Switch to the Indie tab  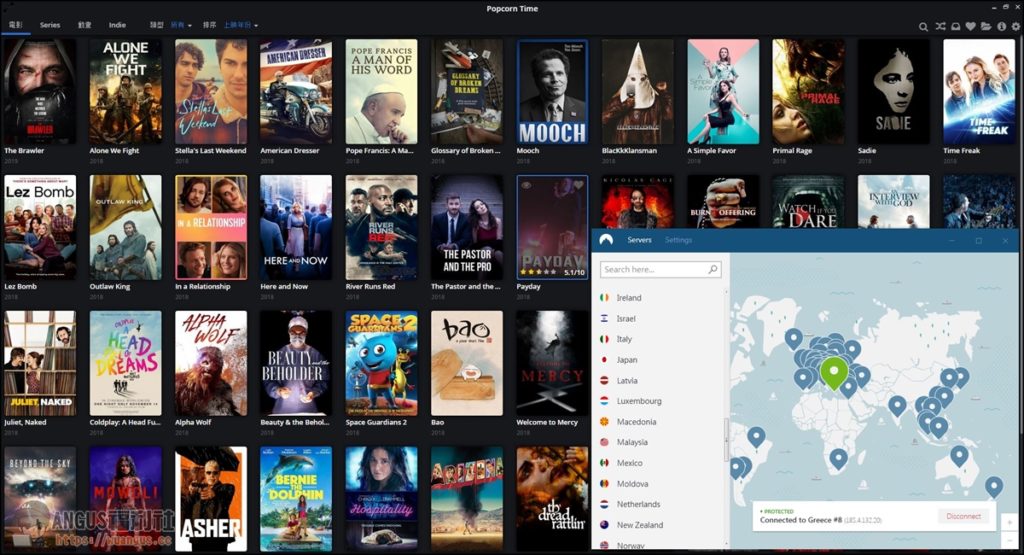pyautogui.click(x=117, y=25)
